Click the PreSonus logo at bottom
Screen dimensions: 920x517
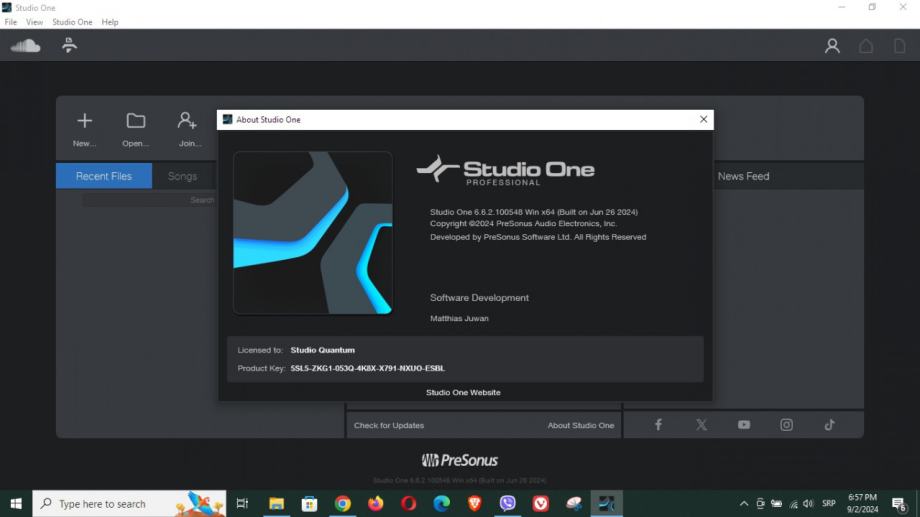point(459,460)
